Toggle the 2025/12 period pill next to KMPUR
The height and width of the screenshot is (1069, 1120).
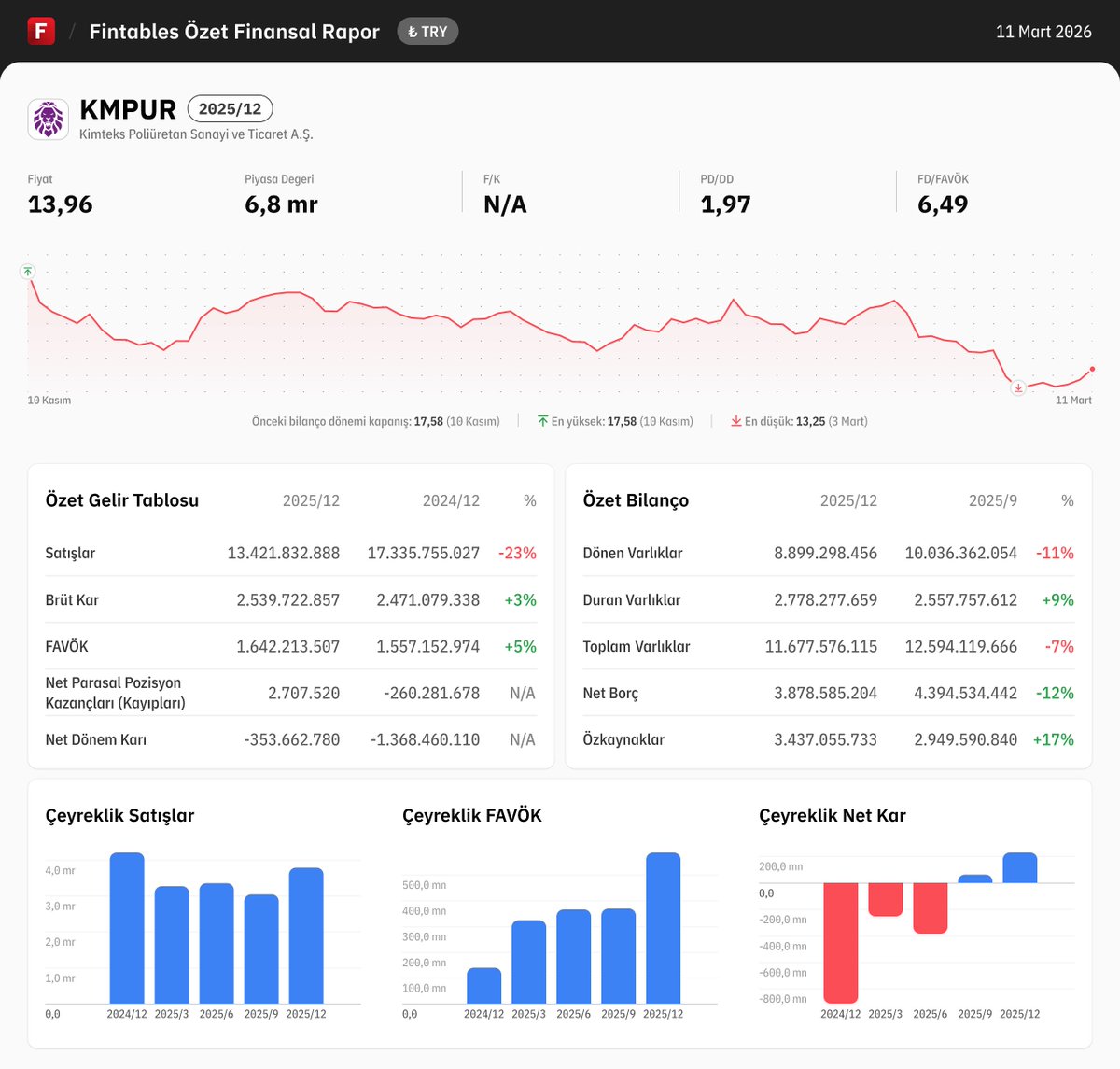(231, 108)
